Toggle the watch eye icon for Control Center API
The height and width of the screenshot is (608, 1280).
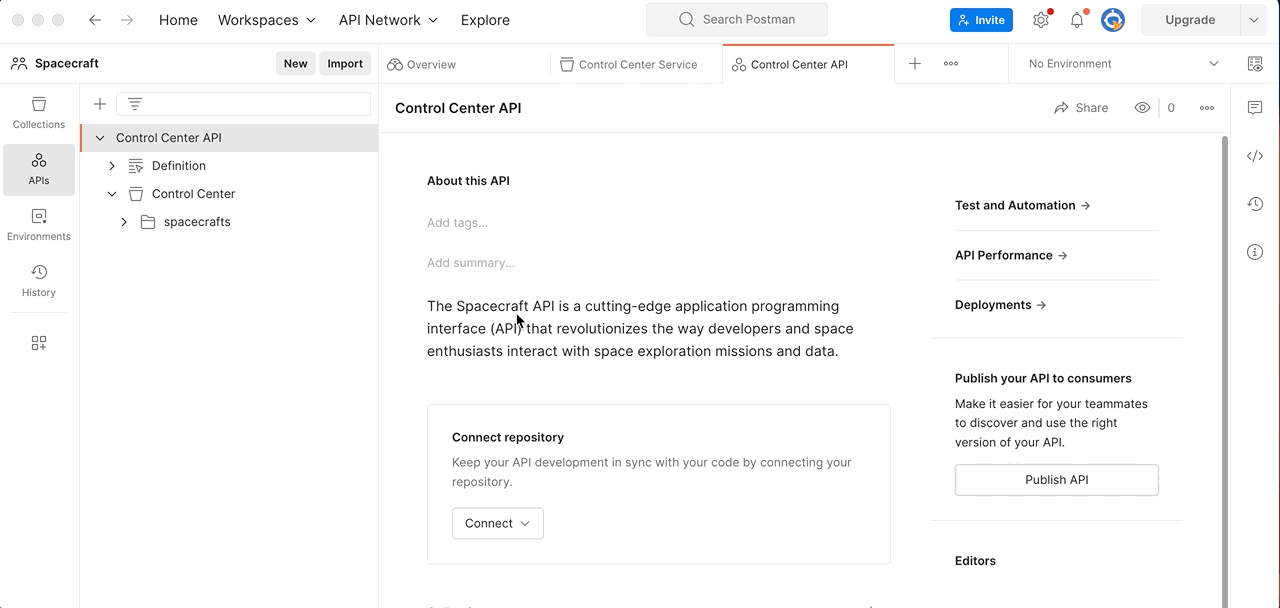pos(1142,107)
